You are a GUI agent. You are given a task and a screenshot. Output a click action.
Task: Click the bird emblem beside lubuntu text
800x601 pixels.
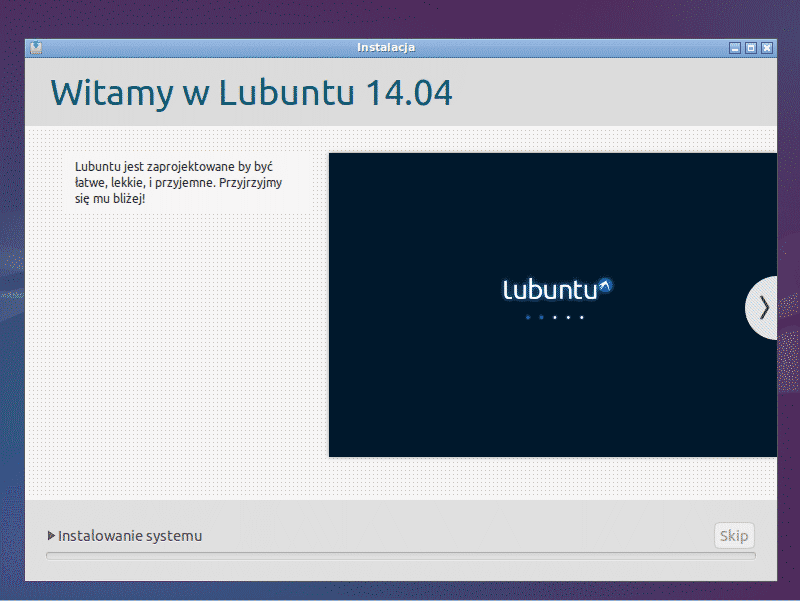[605, 286]
